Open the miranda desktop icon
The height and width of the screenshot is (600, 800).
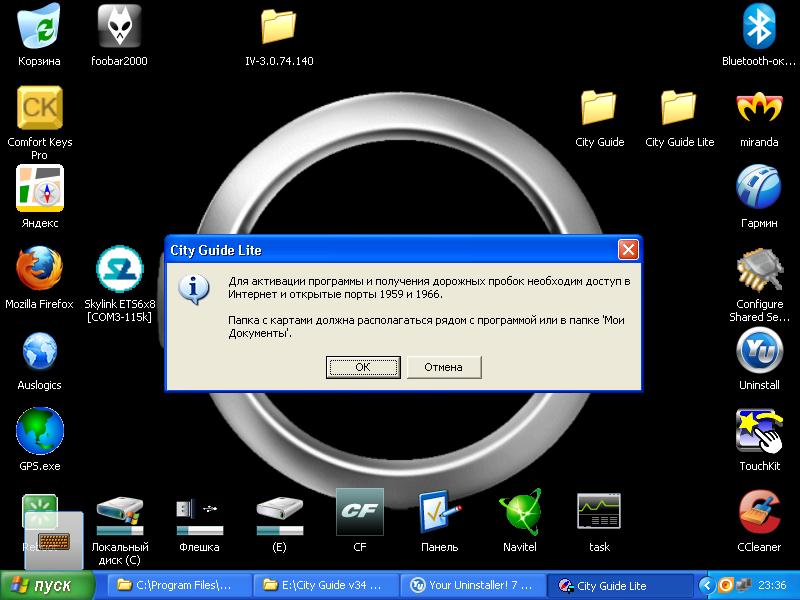[759, 108]
